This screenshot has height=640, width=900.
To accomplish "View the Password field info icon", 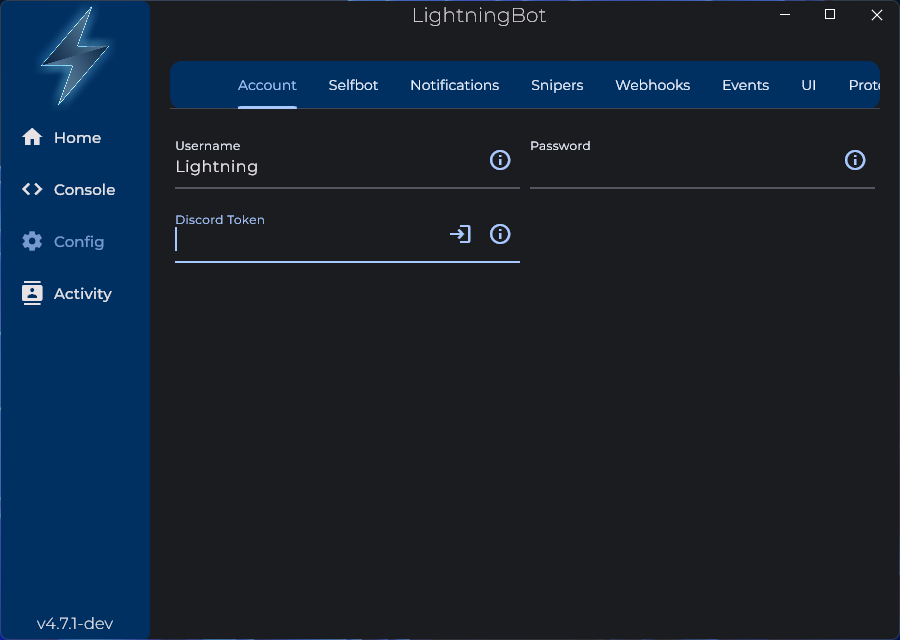I will (855, 160).
